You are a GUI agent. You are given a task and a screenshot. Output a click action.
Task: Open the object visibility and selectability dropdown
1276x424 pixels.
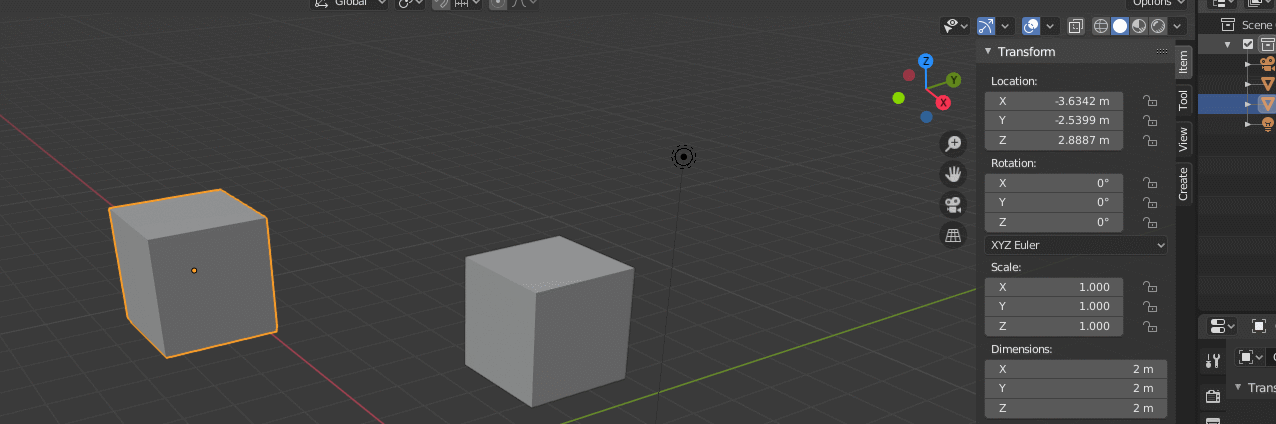pos(956,26)
